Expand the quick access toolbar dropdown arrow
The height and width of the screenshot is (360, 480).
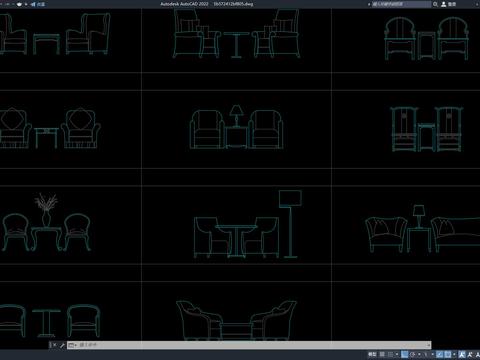[26, 4]
